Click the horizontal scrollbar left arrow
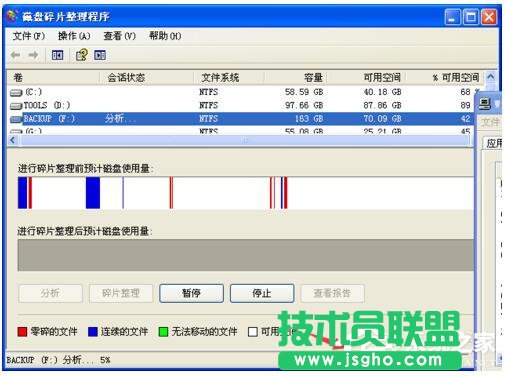The width and height of the screenshot is (505, 376). click(x=12, y=140)
